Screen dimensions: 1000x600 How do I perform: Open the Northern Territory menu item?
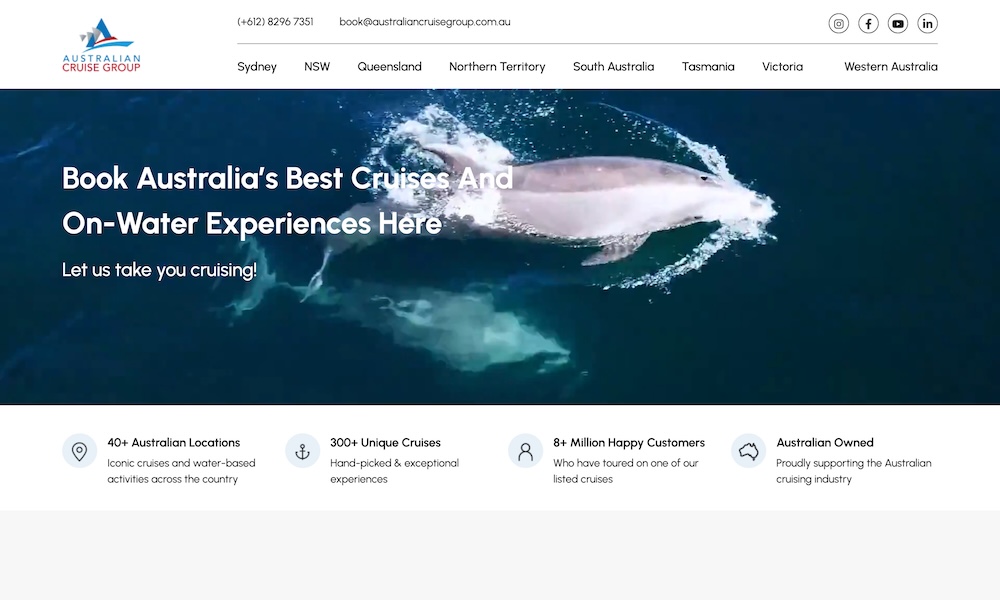pos(497,67)
